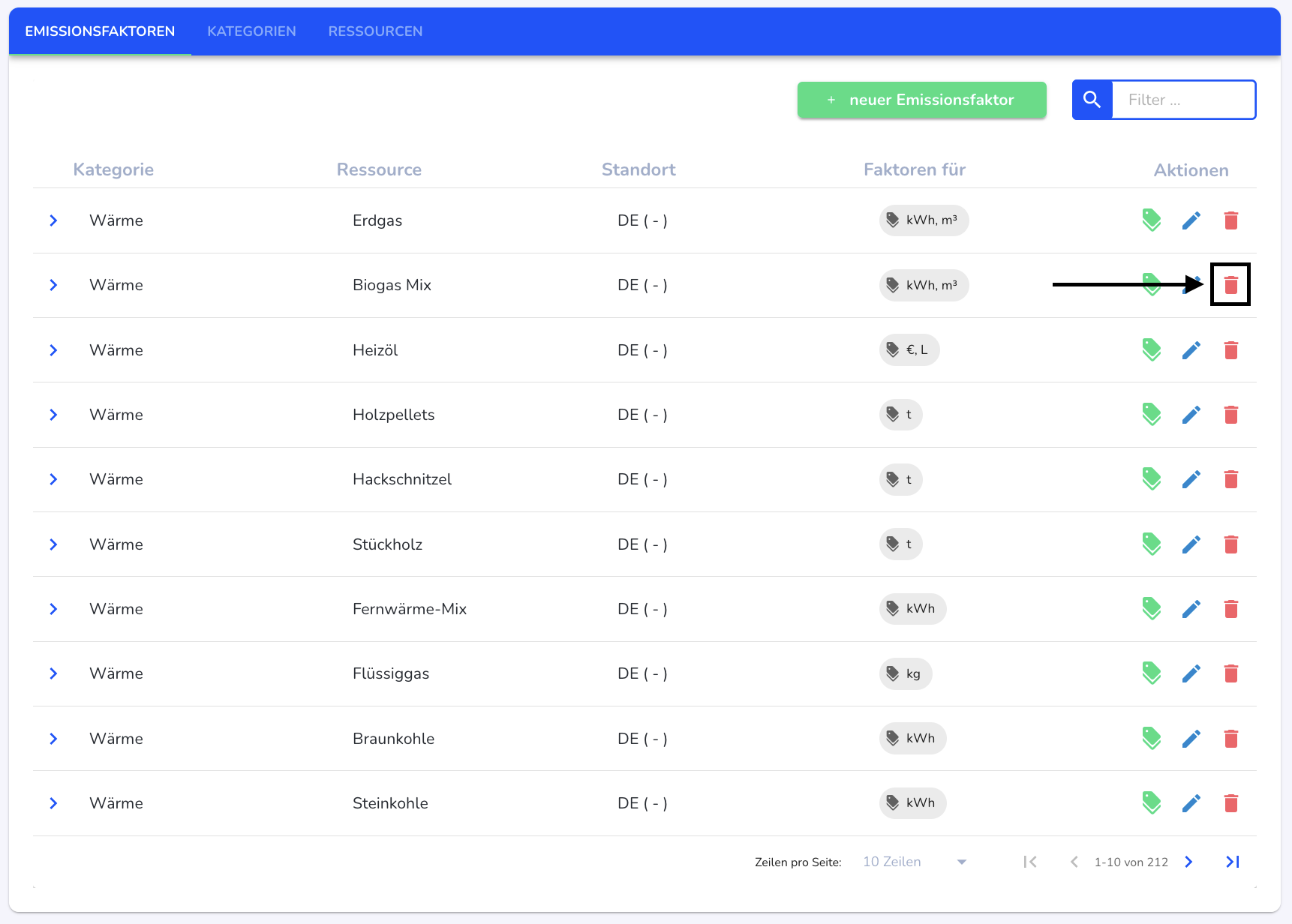Expand the Steinkohle row chevron
1292x924 pixels.
[x=53, y=803]
